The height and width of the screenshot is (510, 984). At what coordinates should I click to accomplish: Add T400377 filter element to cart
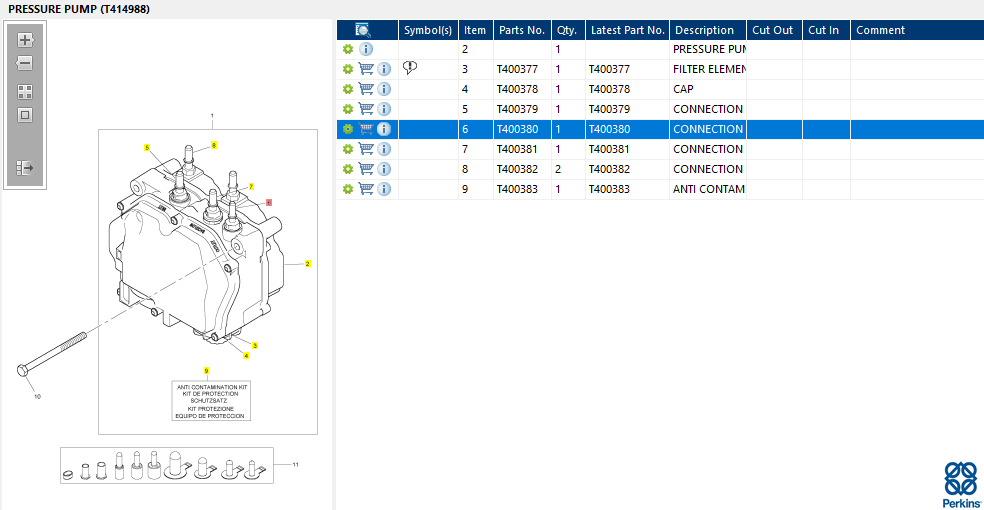[366, 69]
